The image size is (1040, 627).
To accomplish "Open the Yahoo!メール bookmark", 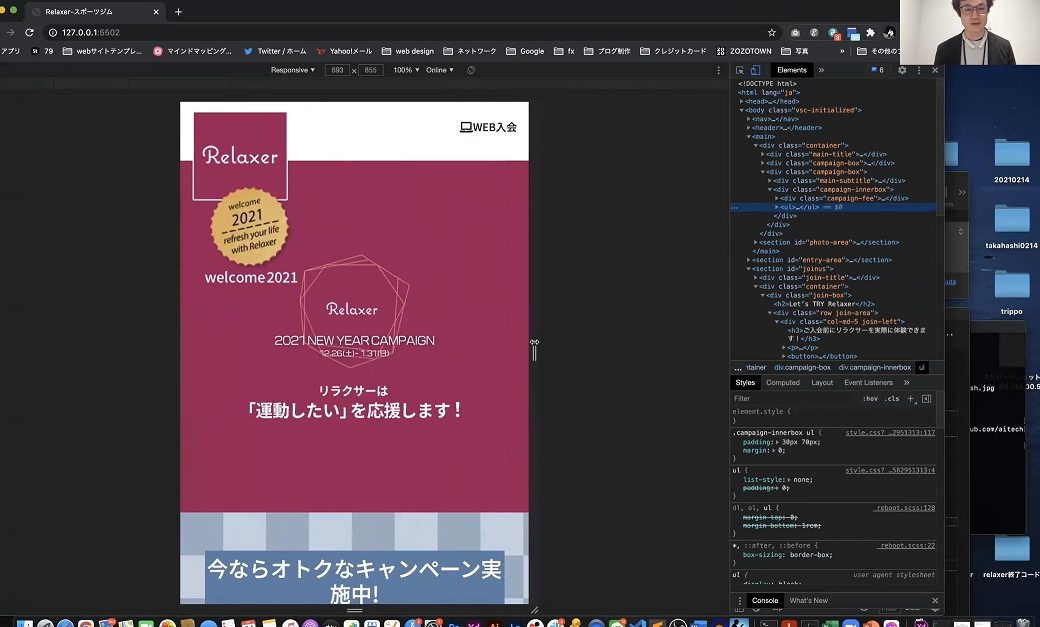I will tap(344, 51).
